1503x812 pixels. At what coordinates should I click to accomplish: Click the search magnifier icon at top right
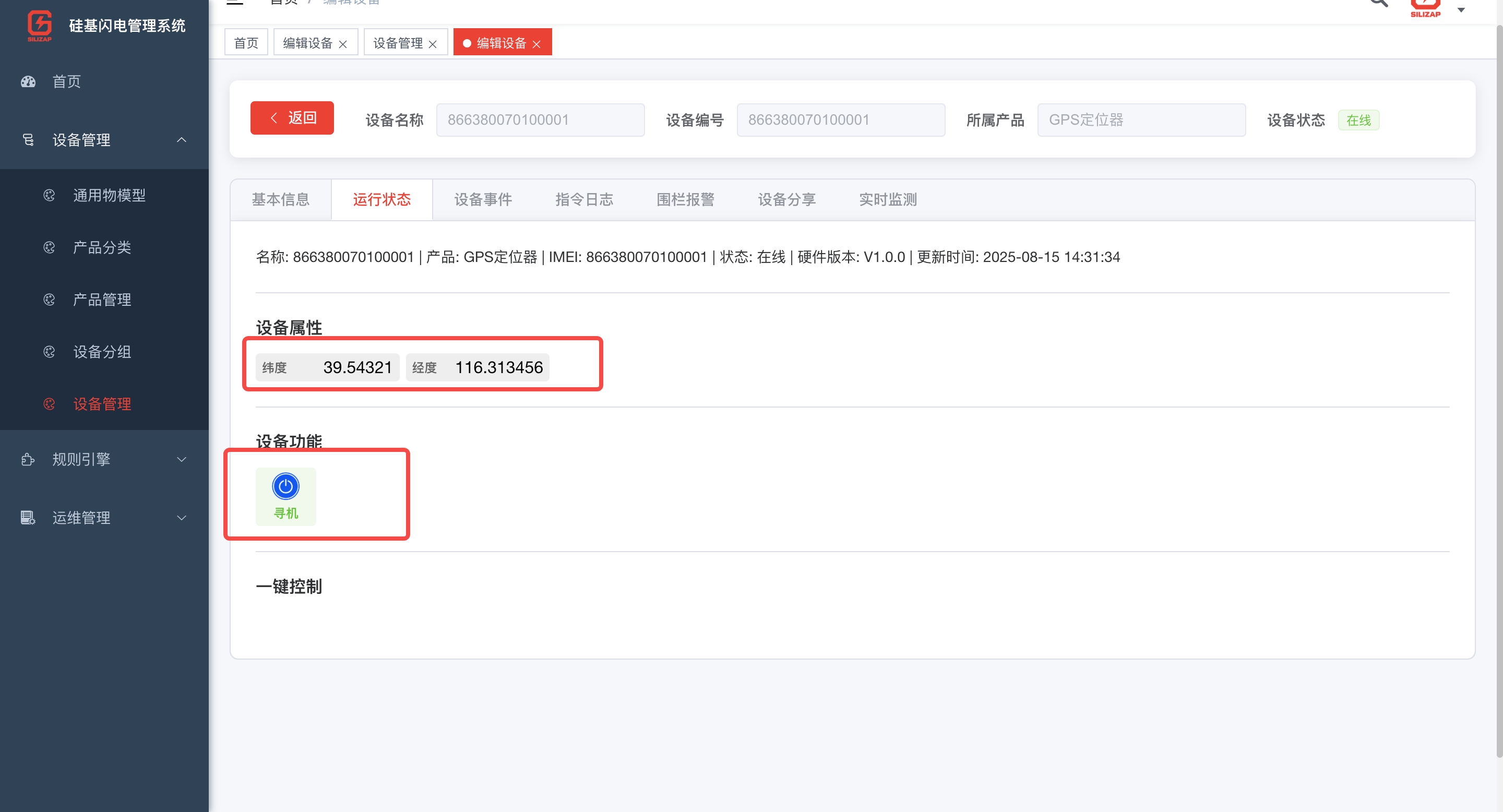point(1379,3)
